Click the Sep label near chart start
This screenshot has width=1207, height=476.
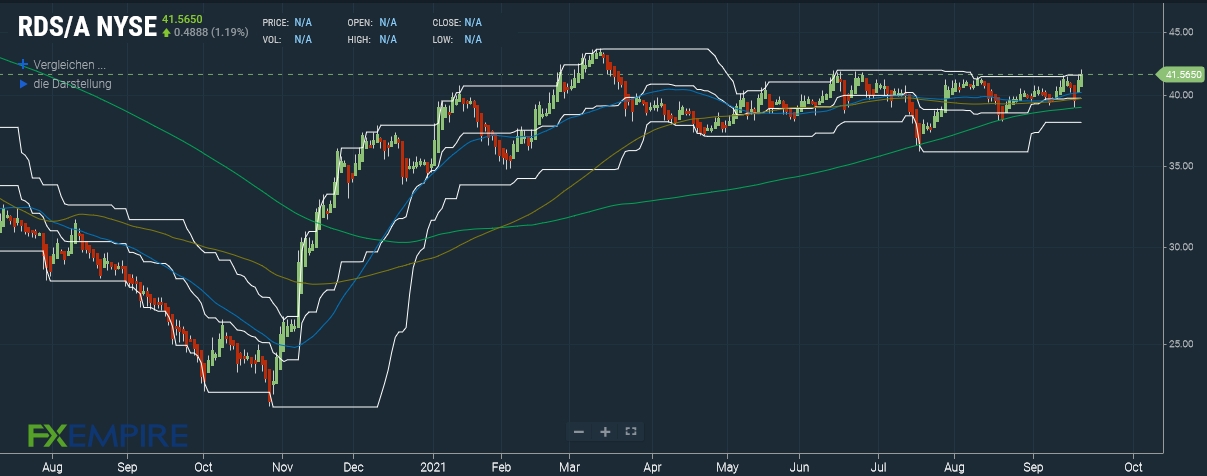click(x=127, y=467)
